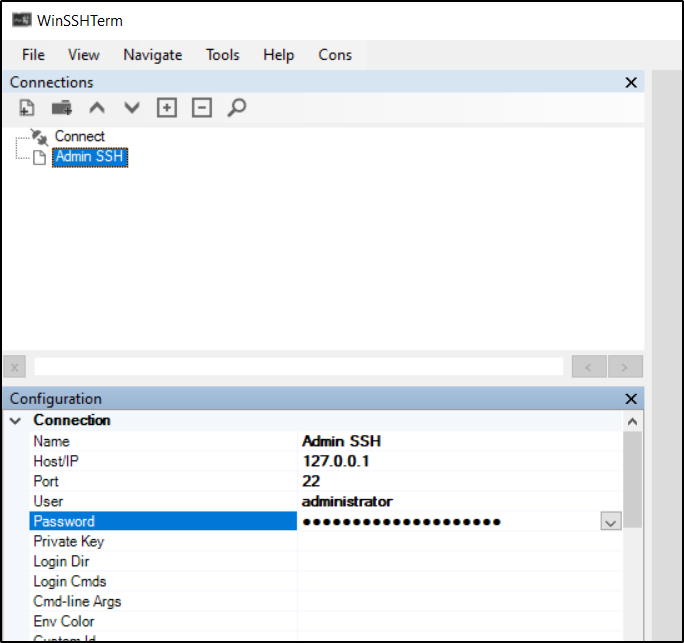Click the new folder icon

62,108
